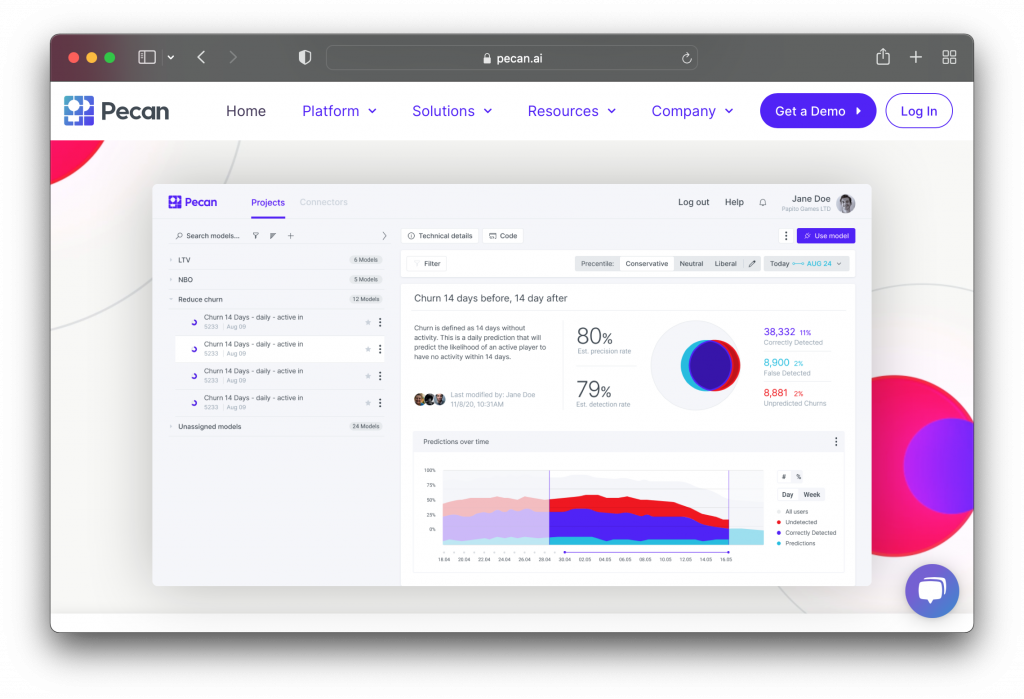
Task: Expand the NBO project group
Action: click(171, 280)
